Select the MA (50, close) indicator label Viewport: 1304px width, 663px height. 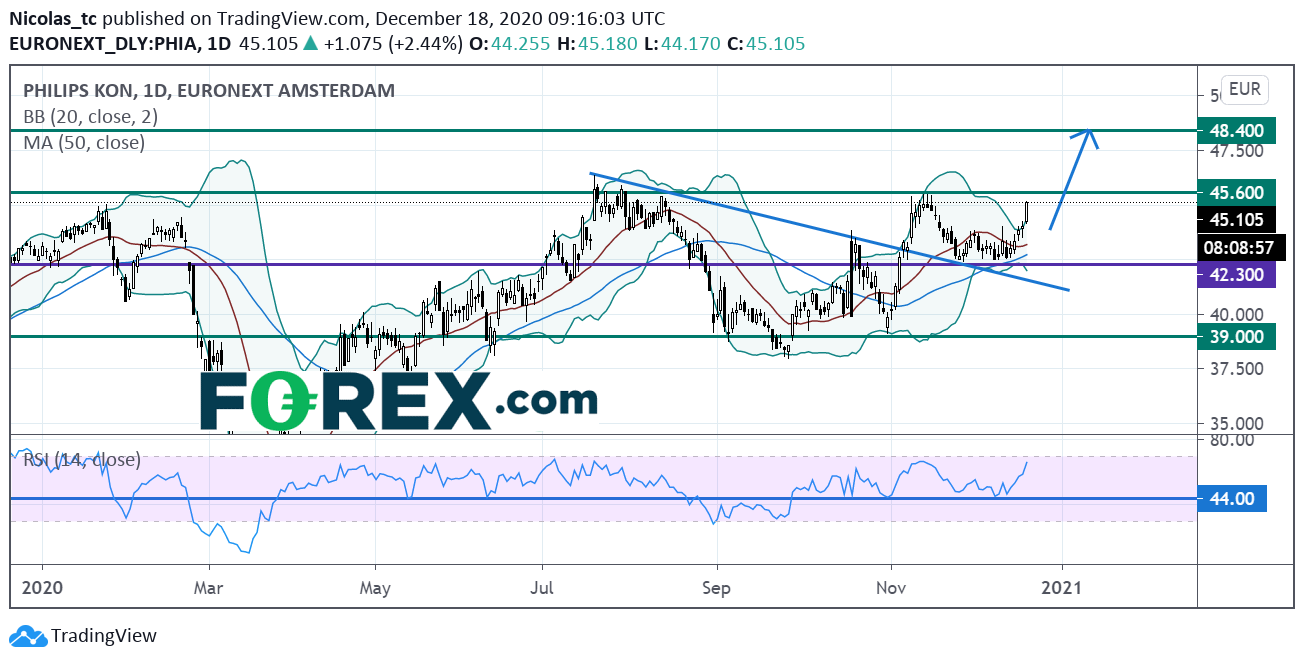(x=84, y=142)
